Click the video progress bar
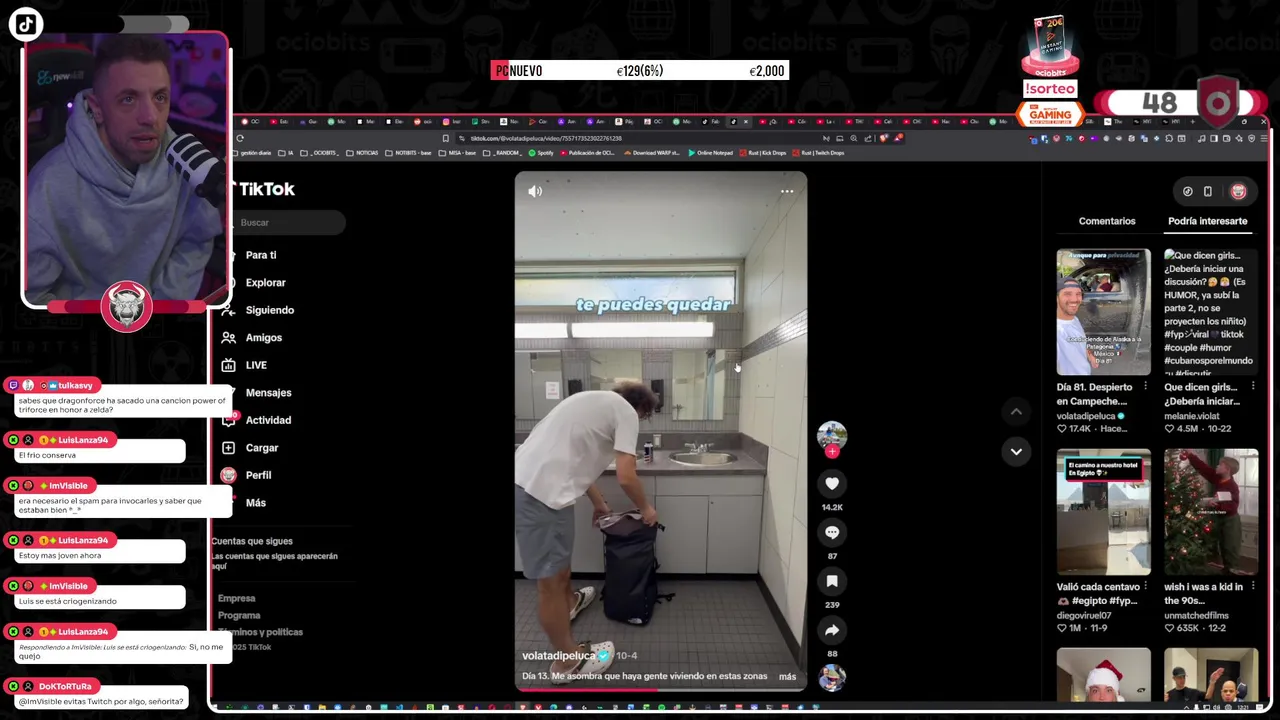Image resolution: width=1280 pixels, height=720 pixels. tap(661, 688)
